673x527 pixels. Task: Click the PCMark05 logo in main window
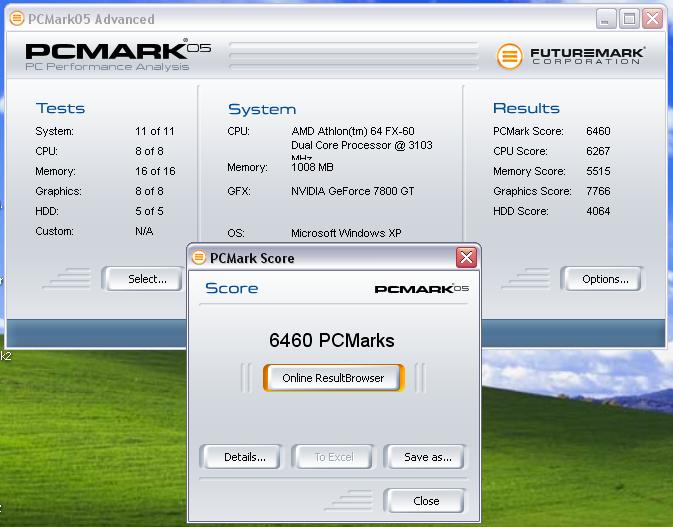[x=118, y=55]
